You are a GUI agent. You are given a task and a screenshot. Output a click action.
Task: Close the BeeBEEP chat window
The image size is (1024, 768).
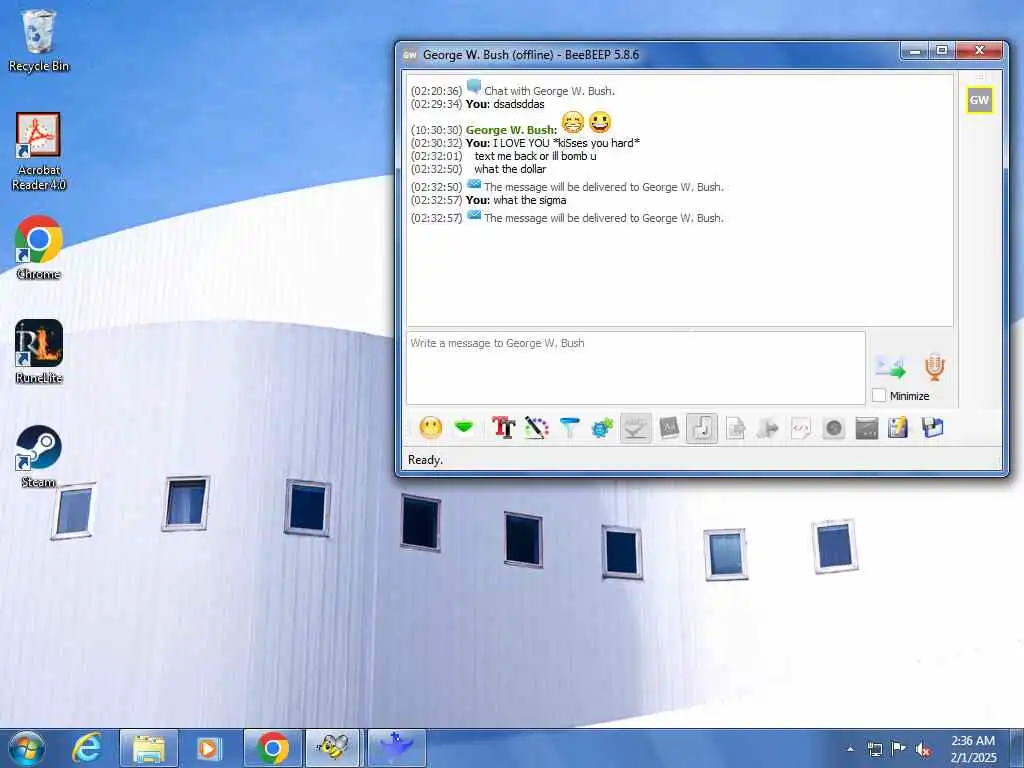[979, 50]
